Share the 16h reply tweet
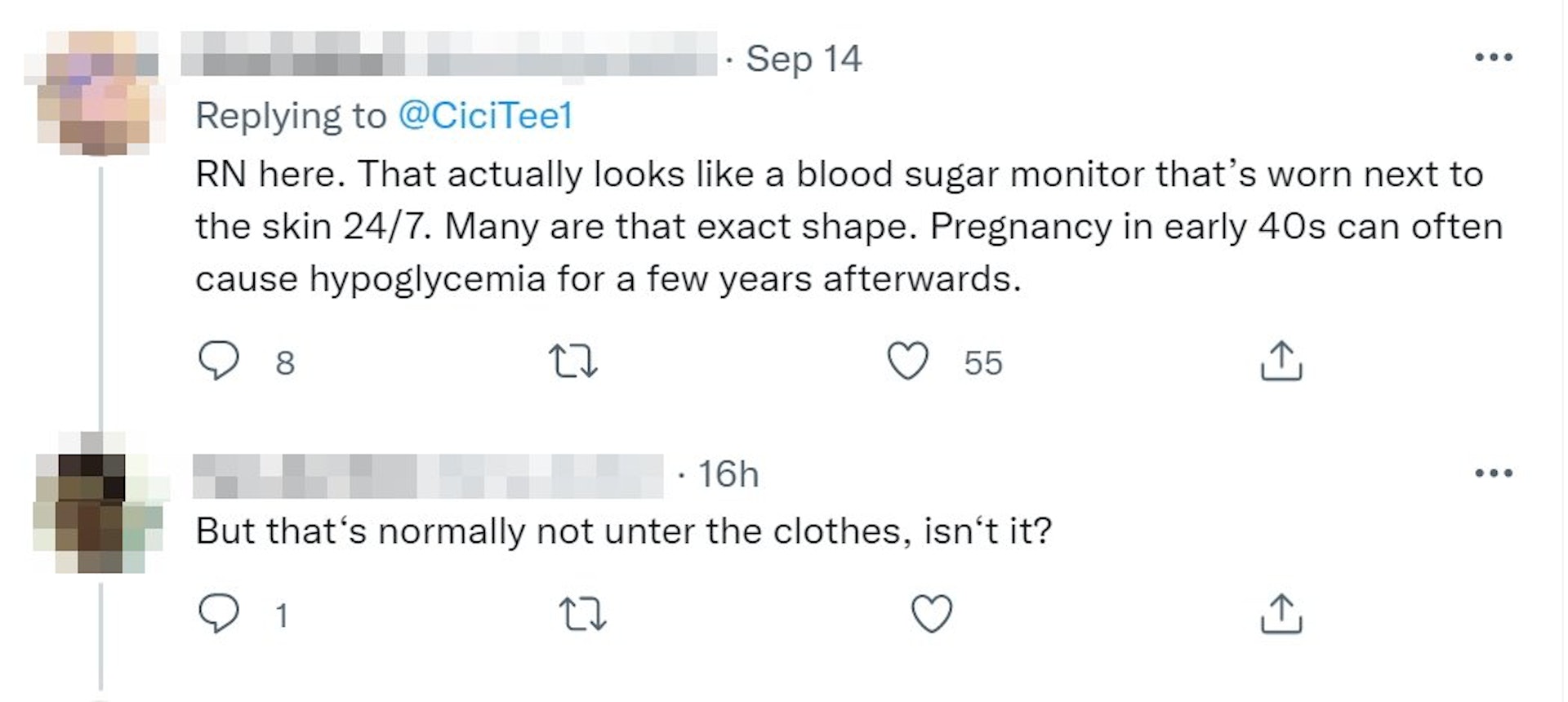This screenshot has width=1568, height=702. pos(1281,614)
